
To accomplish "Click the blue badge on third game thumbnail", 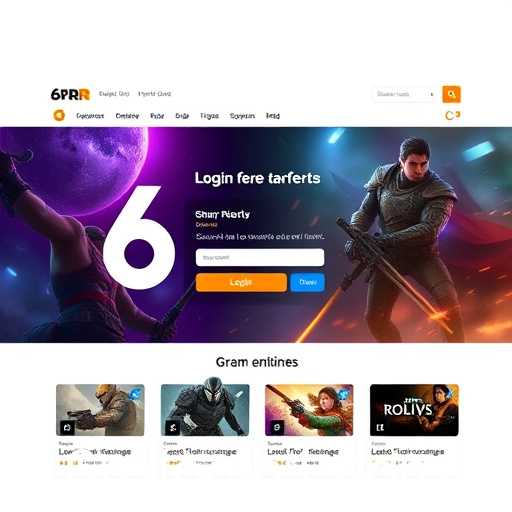I will [x=343, y=394].
